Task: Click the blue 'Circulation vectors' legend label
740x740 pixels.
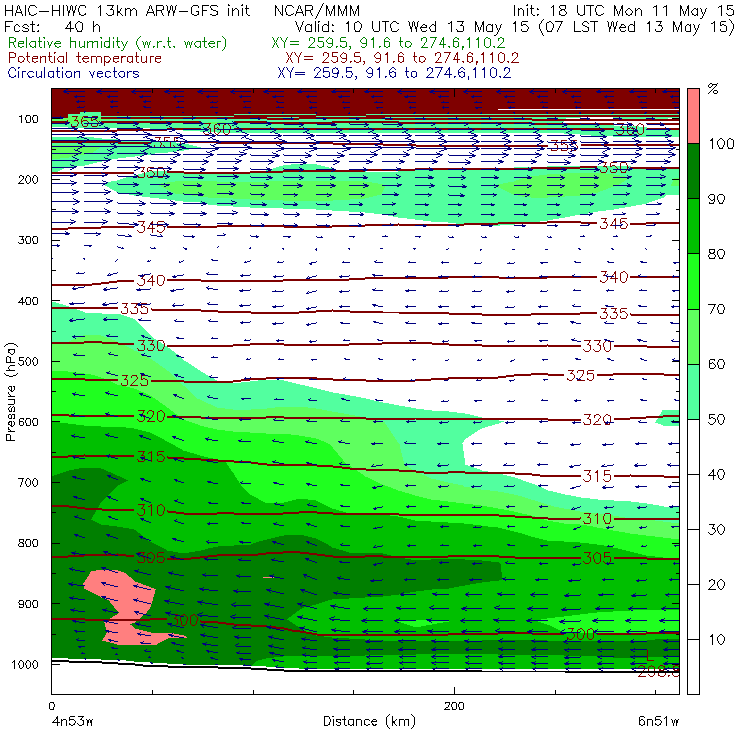Action: 74,73
